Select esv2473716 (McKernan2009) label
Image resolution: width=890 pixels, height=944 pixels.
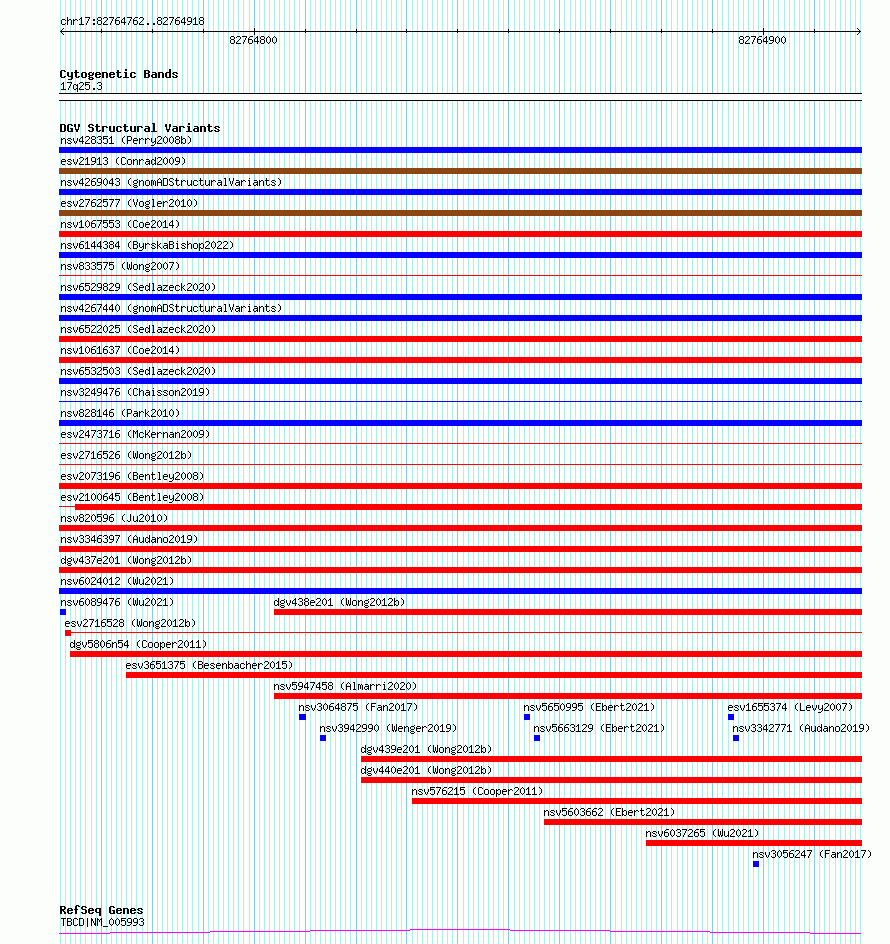click(x=135, y=435)
